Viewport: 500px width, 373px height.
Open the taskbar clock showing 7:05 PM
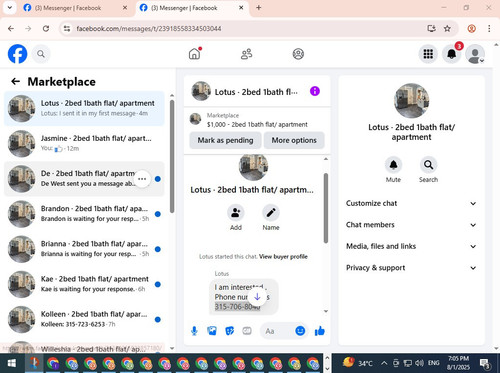[458, 363]
